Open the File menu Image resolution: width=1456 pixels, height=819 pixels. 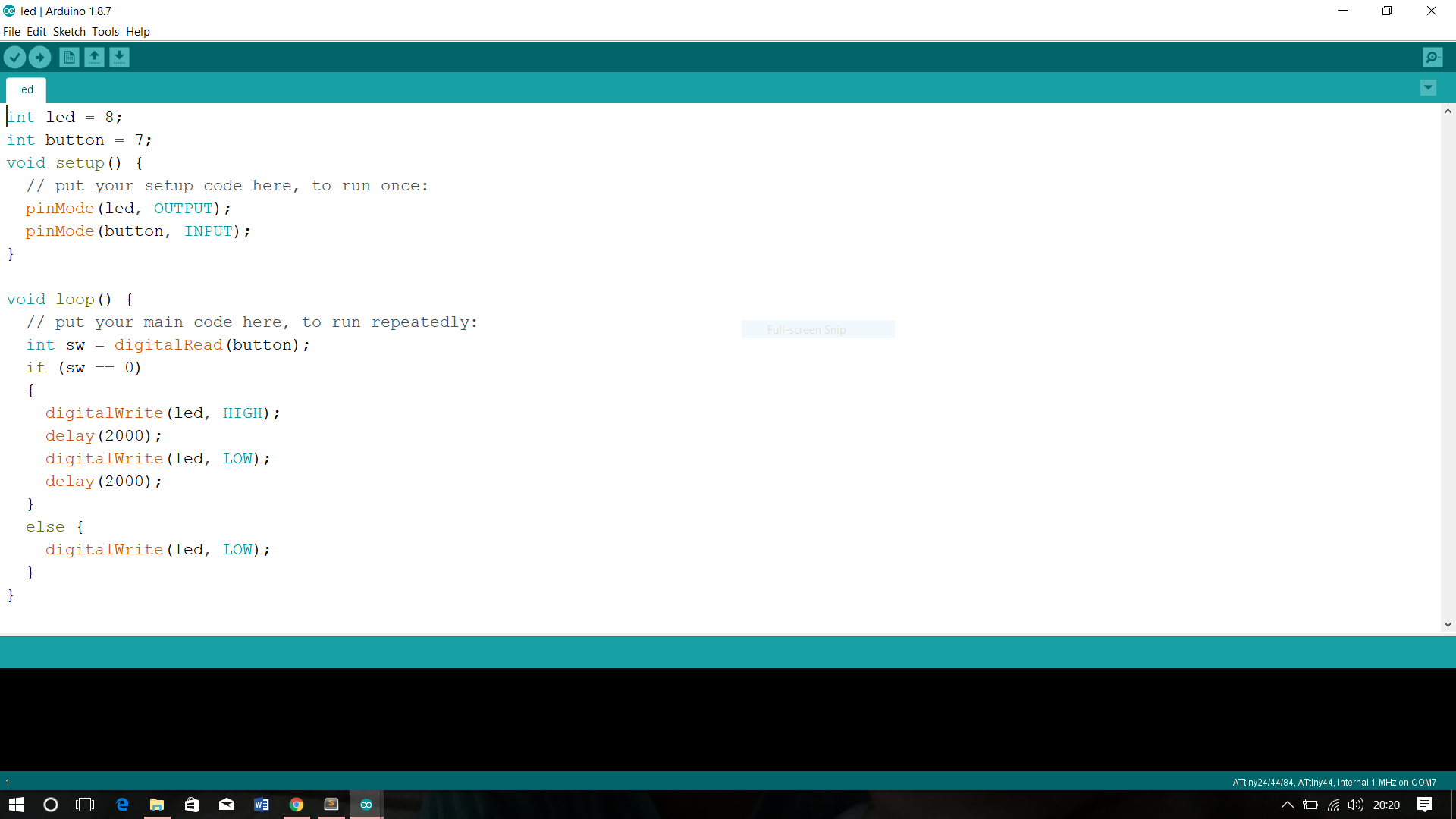pyautogui.click(x=11, y=32)
